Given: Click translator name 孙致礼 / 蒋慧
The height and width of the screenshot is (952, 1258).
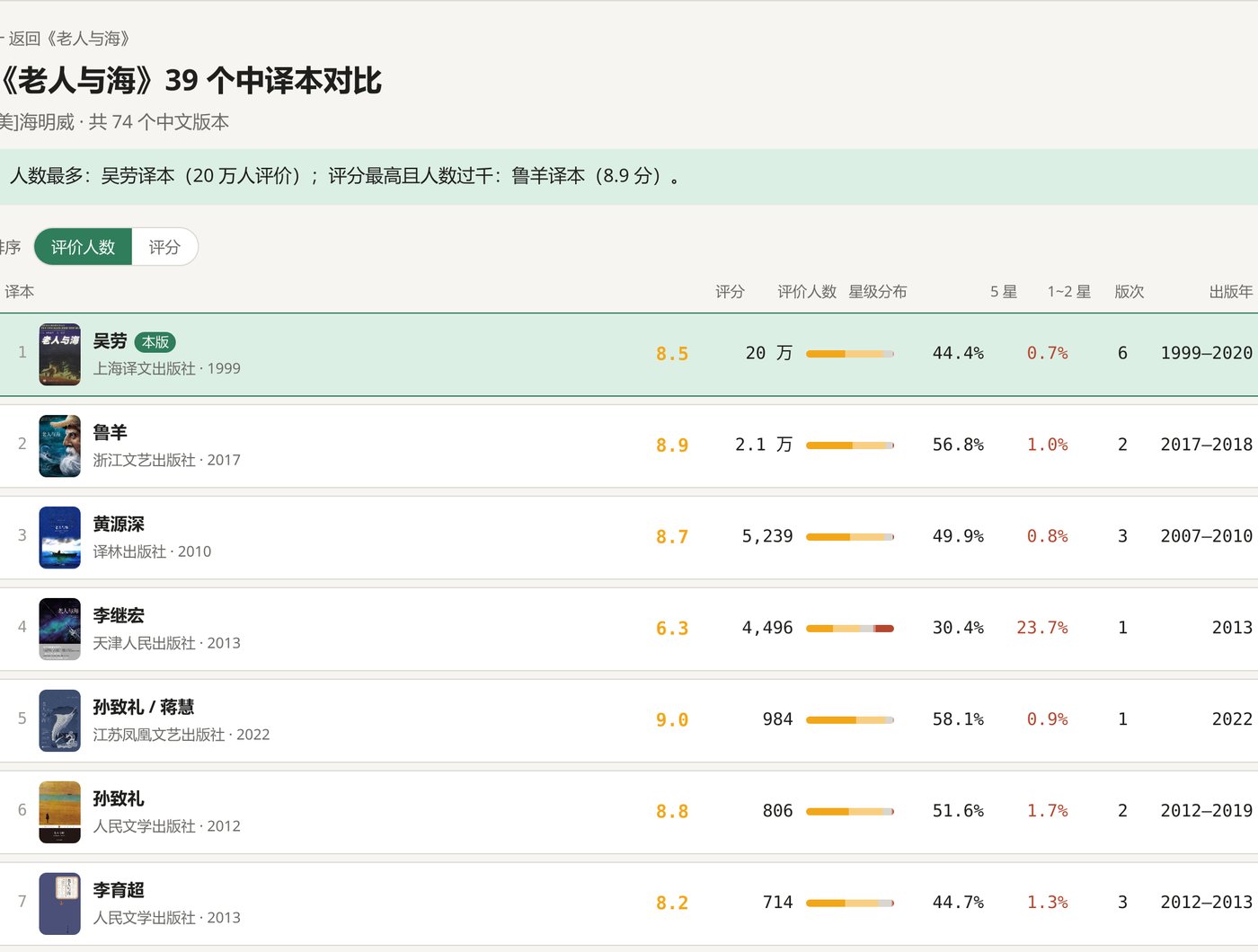Looking at the screenshot, I should click(x=144, y=708).
